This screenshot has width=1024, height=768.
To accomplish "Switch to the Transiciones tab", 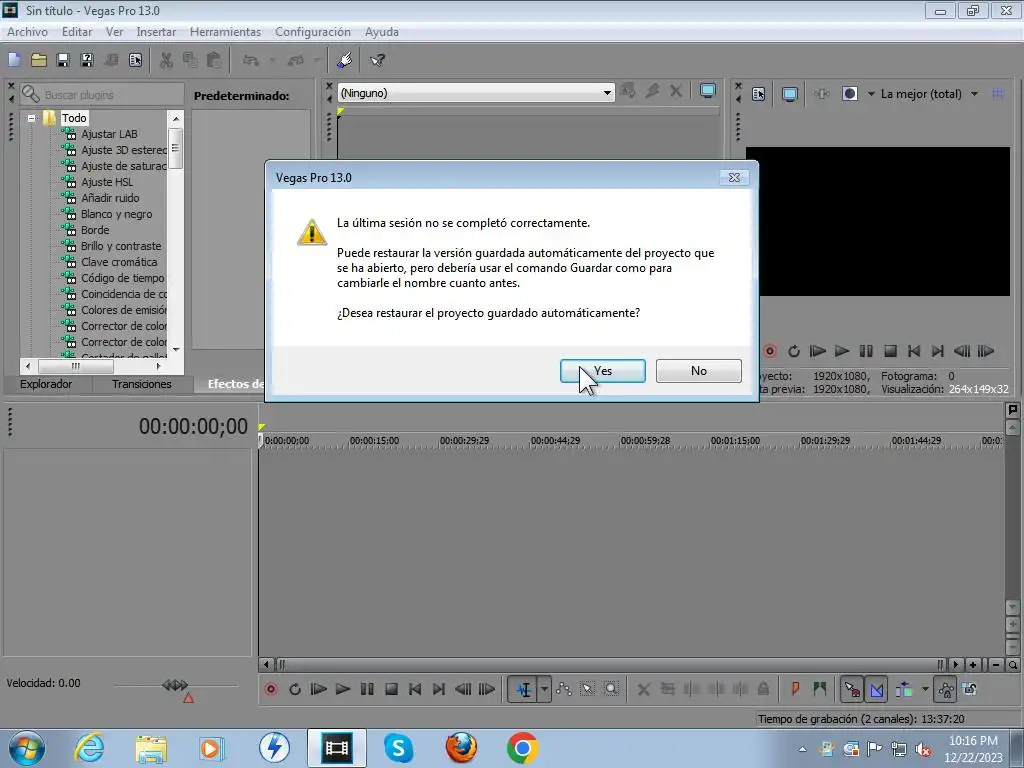I will click(x=141, y=384).
